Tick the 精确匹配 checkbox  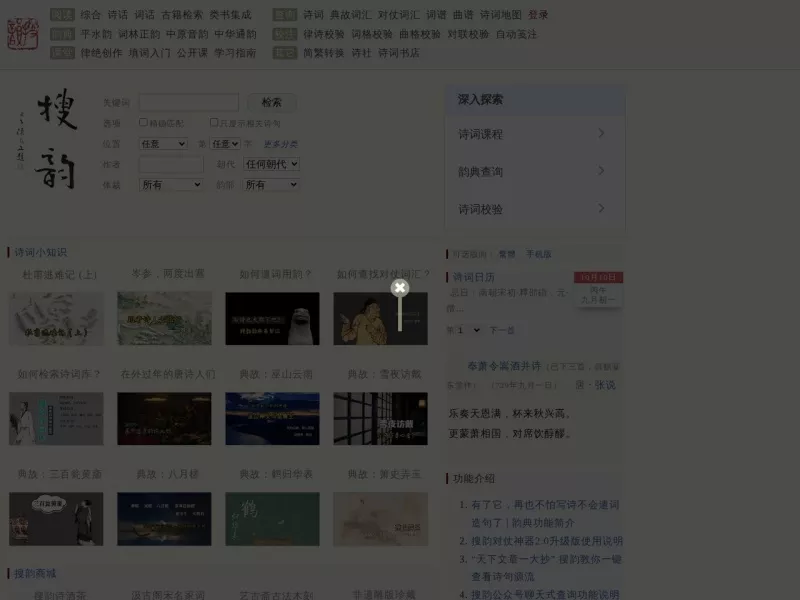coord(143,122)
